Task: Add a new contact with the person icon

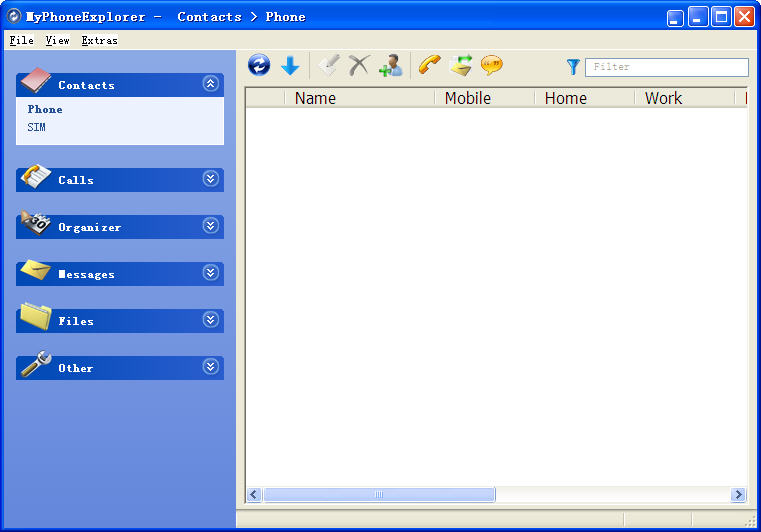Action: (390, 66)
